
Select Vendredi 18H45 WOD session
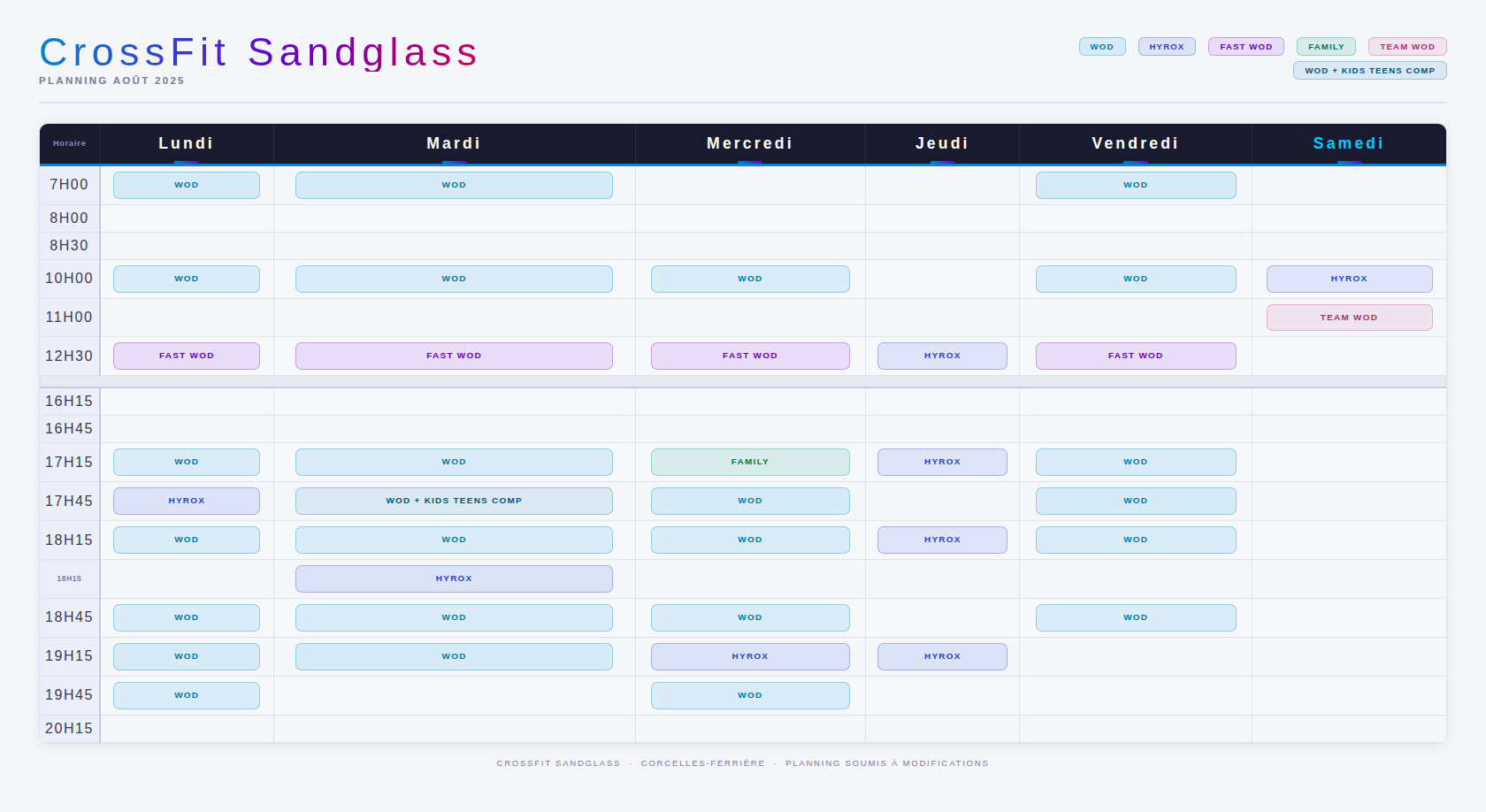1136,618
